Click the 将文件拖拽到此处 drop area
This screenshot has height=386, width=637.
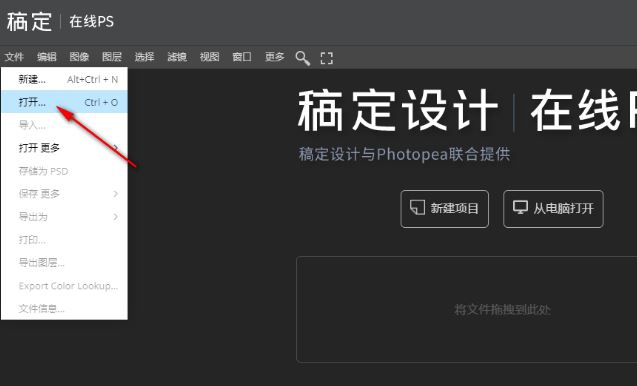[466, 310]
